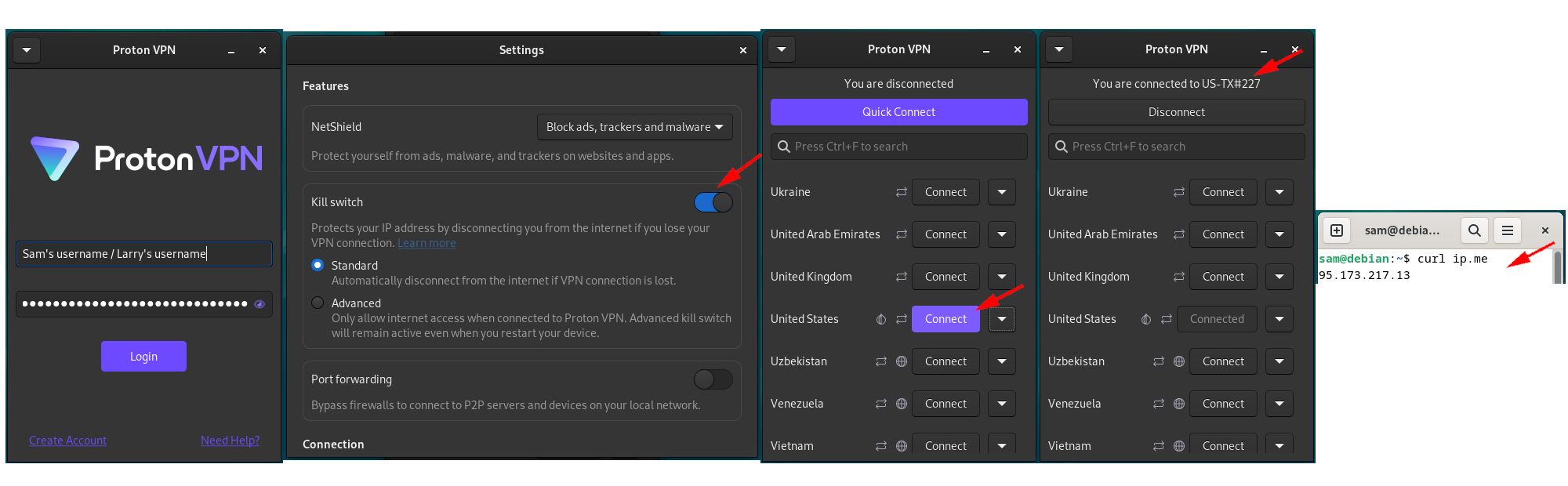Click the terminal scrollbar
The height and width of the screenshot is (486, 1568).
click(1557, 267)
